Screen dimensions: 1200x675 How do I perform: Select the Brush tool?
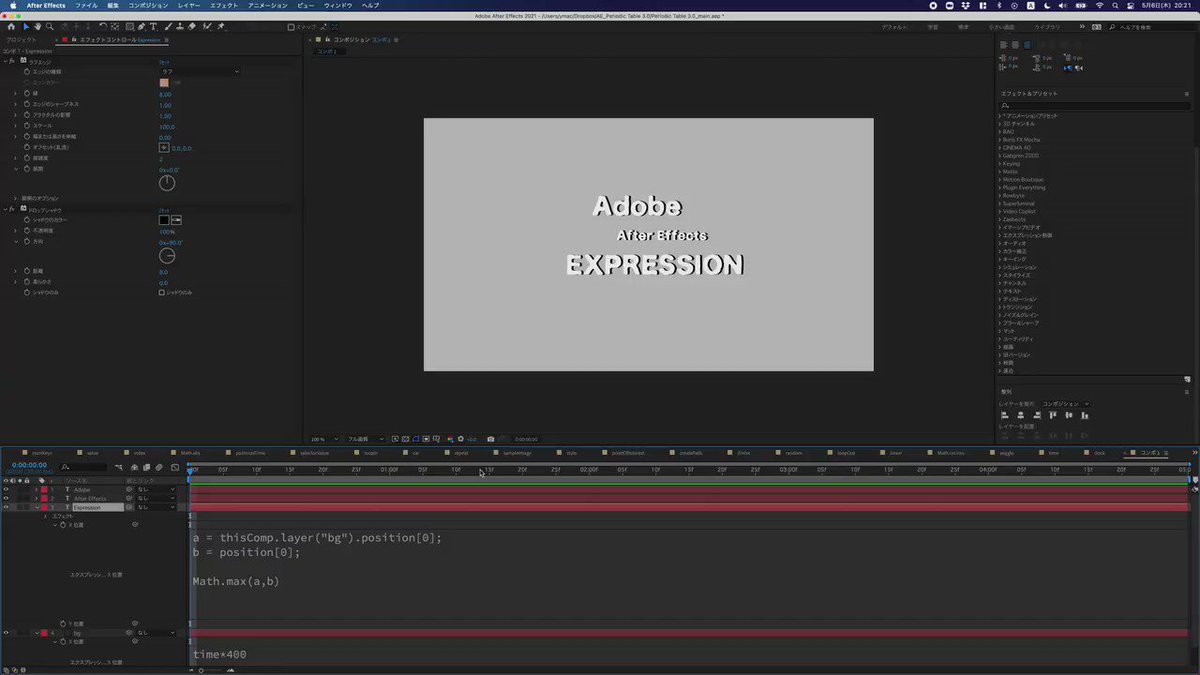(x=166, y=26)
